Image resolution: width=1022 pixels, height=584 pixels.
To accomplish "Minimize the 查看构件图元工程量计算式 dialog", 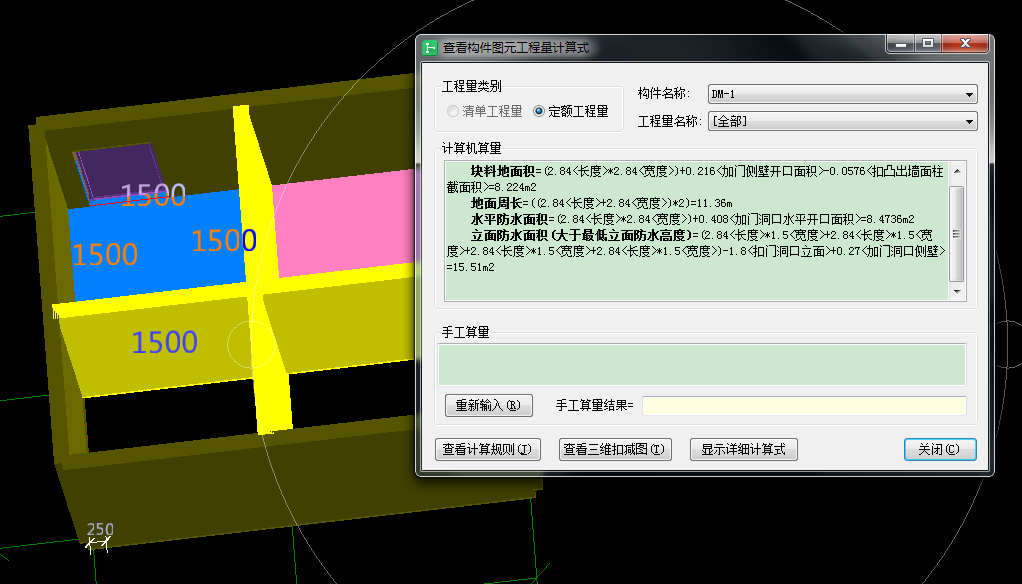I will coord(901,44).
